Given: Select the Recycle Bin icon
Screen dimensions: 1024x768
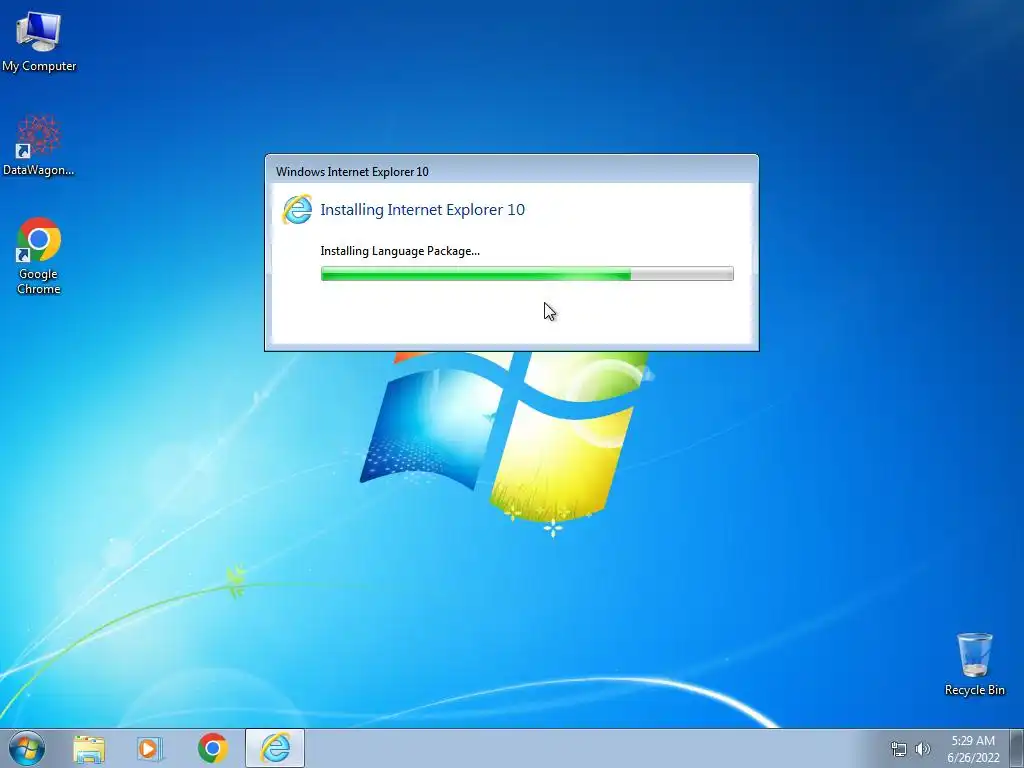Looking at the screenshot, I should click(974, 664).
